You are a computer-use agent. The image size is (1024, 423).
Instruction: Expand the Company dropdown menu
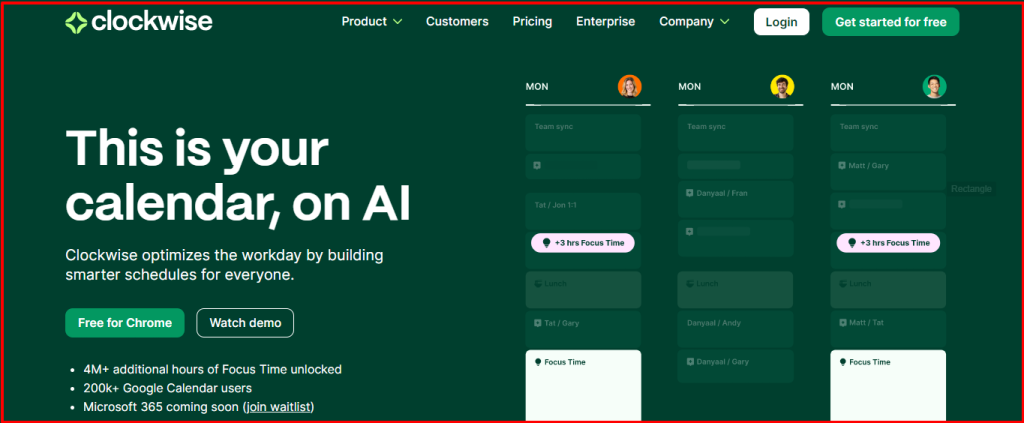pos(694,22)
